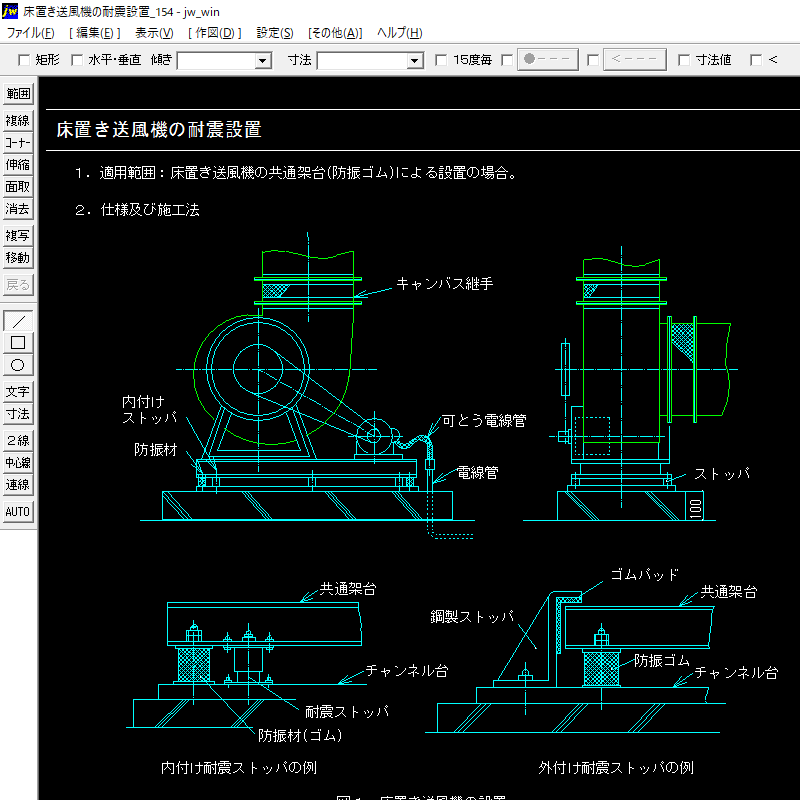Select the line drawing tool icon
This screenshot has width=800, height=800.
point(18,321)
